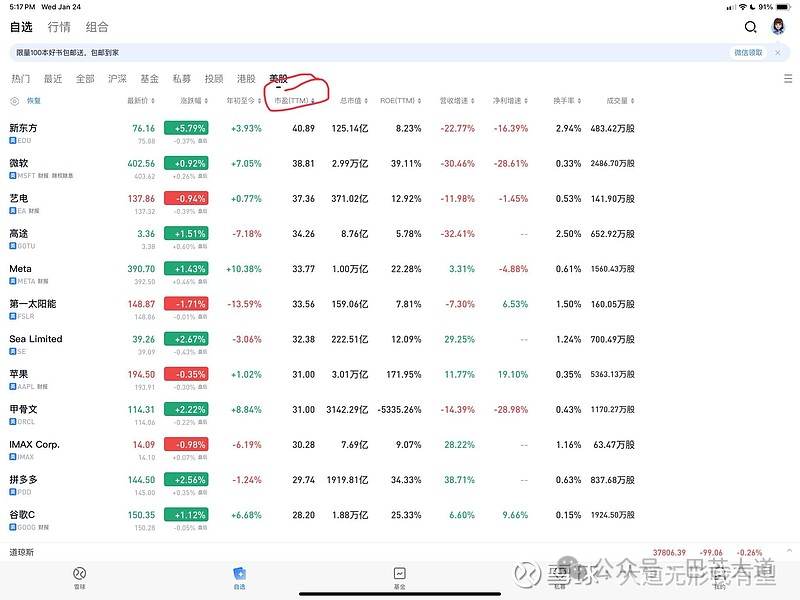Sort by 总市值 column
The height and width of the screenshot is (600, 800).
pos(354,101)
